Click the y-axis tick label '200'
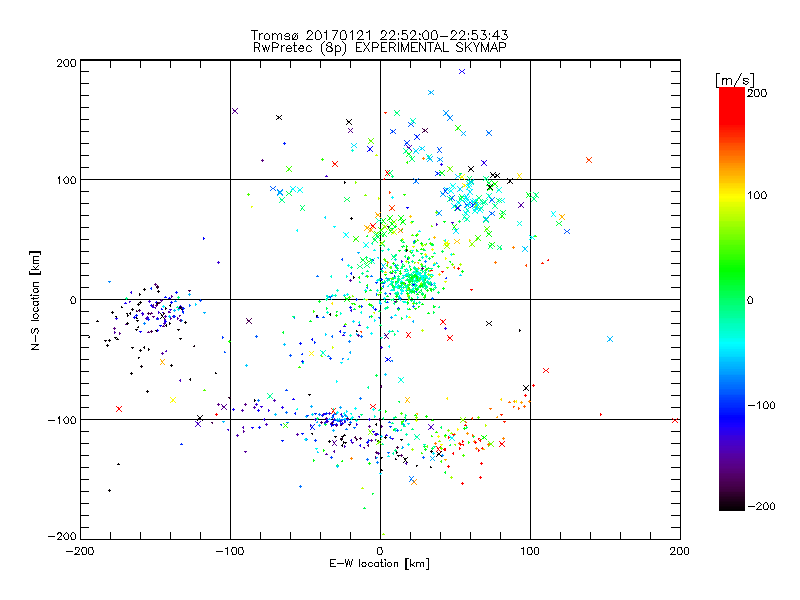This screenshot has width=800, height=600. click(x=66, y=63)
